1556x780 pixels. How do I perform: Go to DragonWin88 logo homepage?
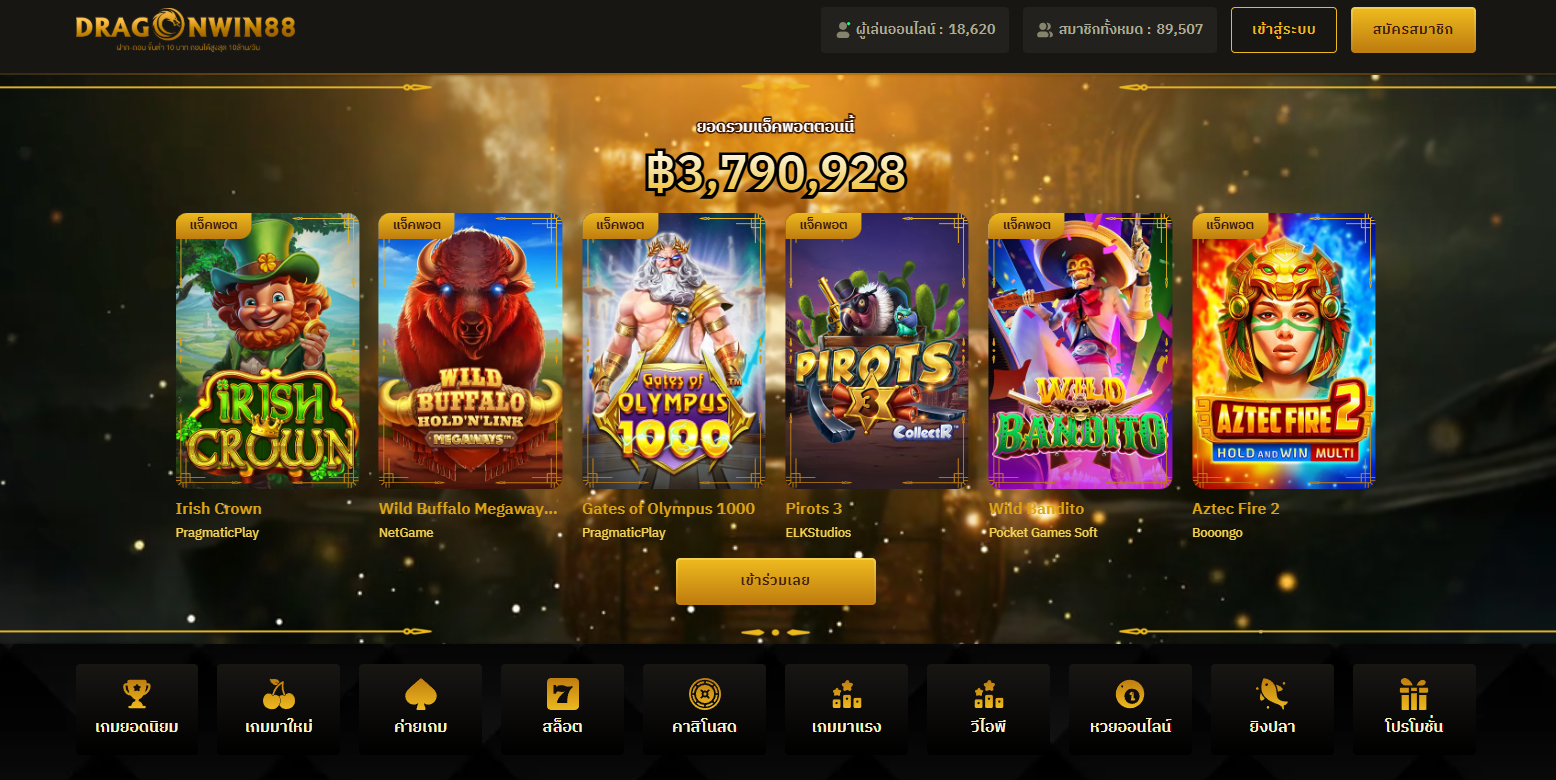tap(185, 30)
